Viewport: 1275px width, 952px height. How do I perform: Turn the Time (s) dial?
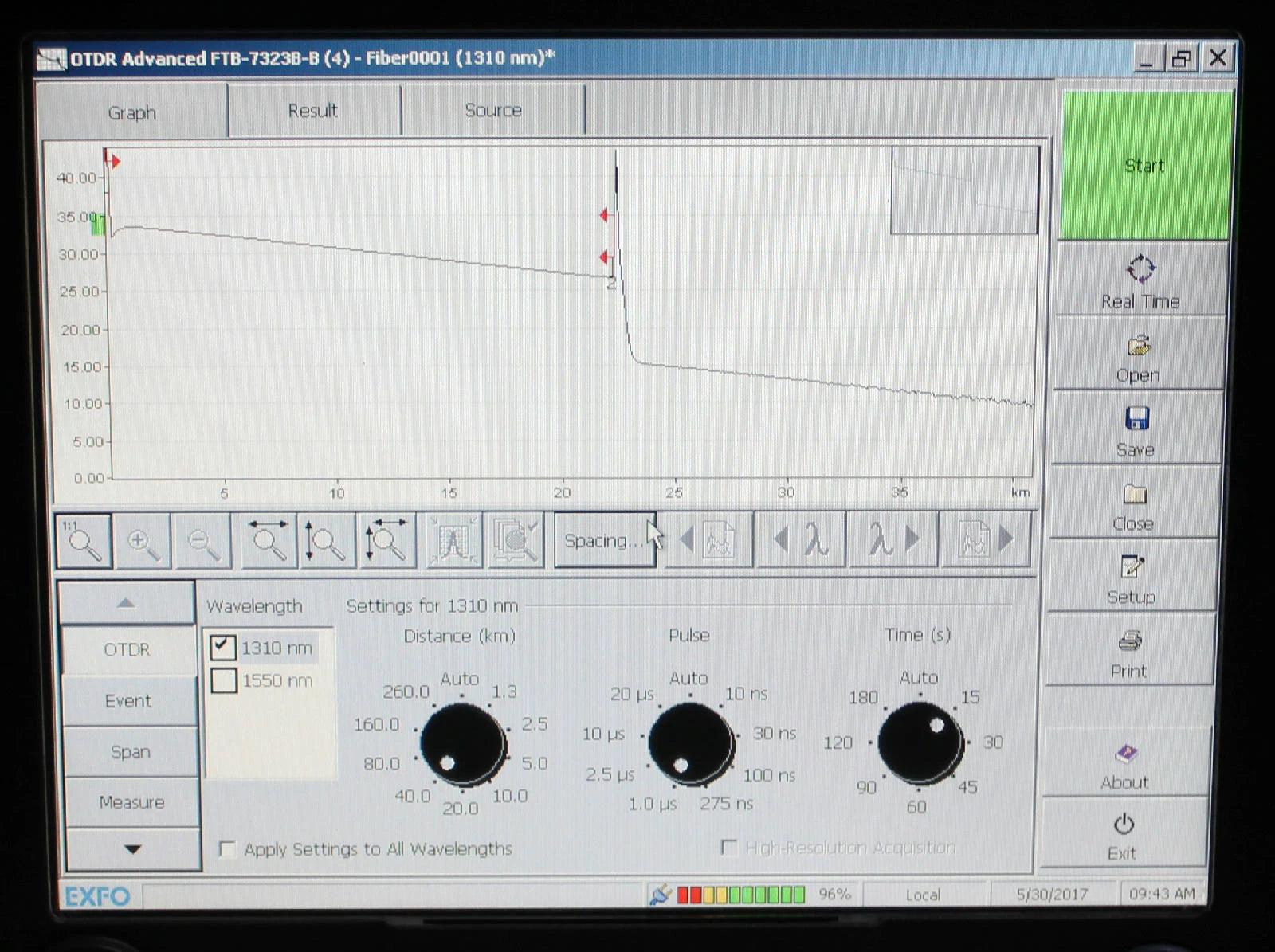(920, 743)
